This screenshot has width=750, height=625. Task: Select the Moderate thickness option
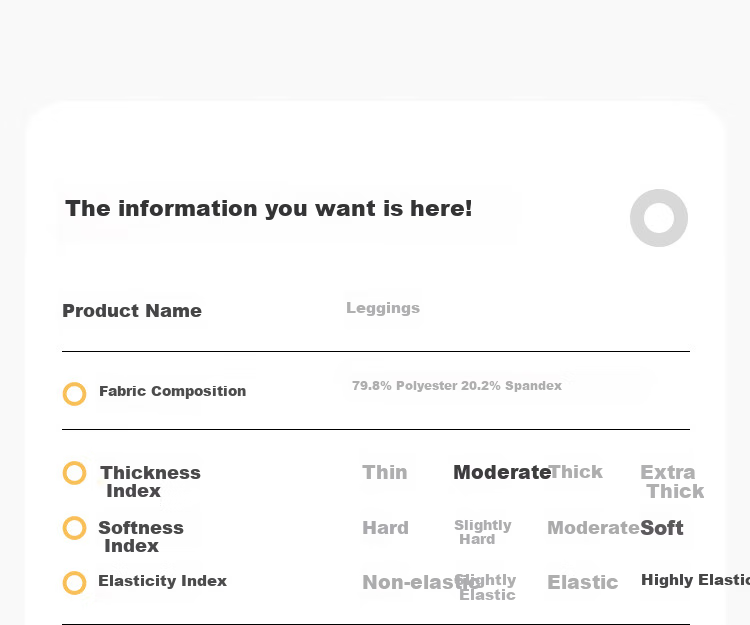click(x=502, y=472)
